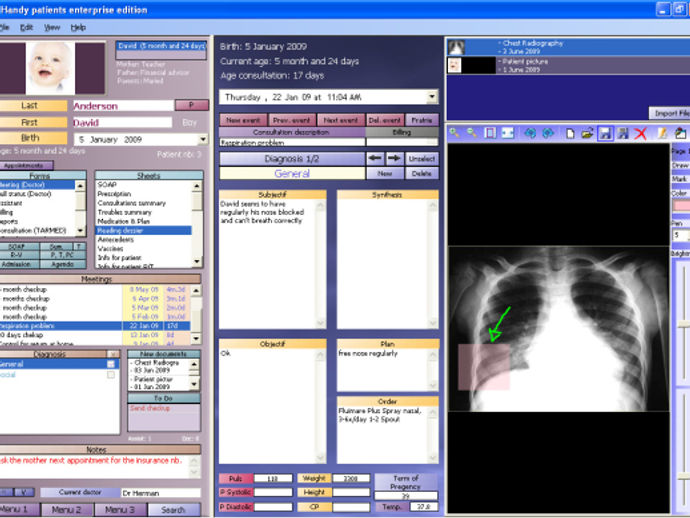Click the Temp. value field
Viewport: 690px width, 518px height.
point(423,507)
